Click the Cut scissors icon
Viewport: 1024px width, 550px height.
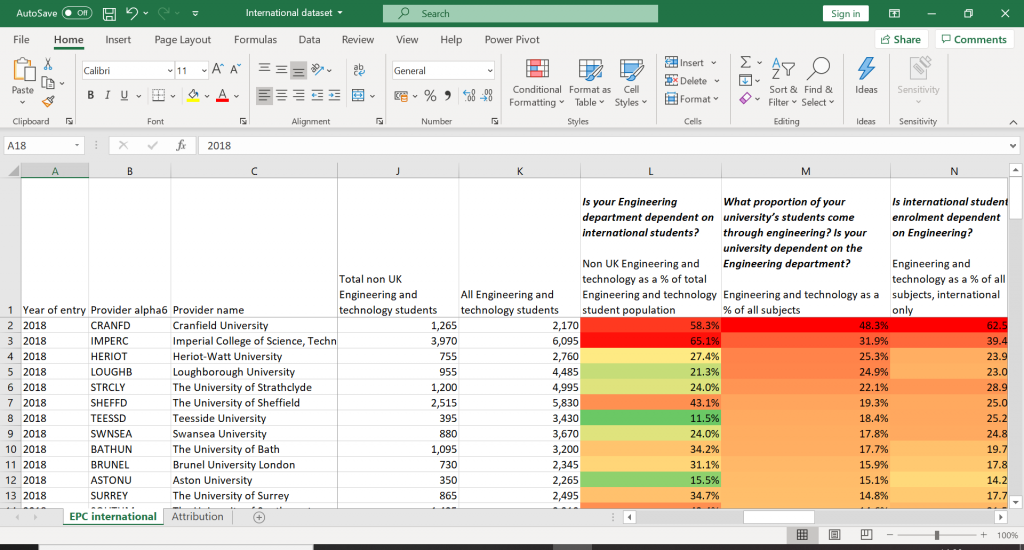48,64
